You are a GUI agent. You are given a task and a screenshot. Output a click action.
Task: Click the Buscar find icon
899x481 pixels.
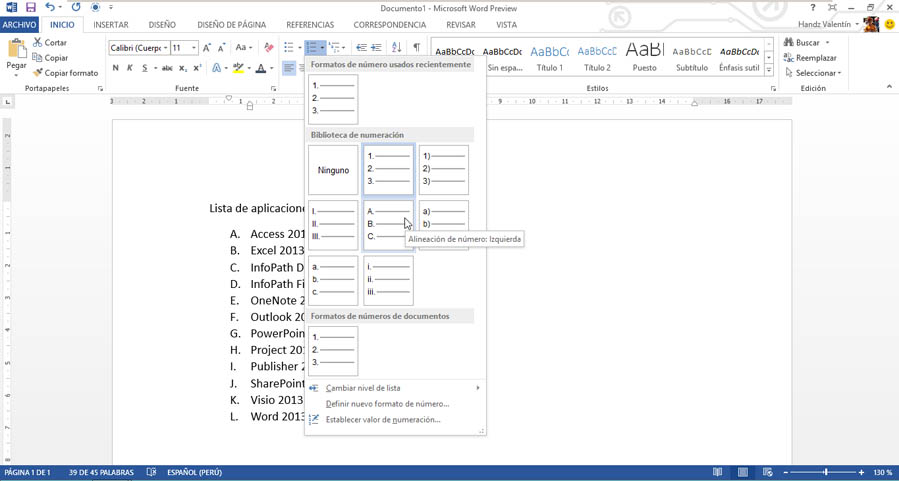tap(803, 42)
